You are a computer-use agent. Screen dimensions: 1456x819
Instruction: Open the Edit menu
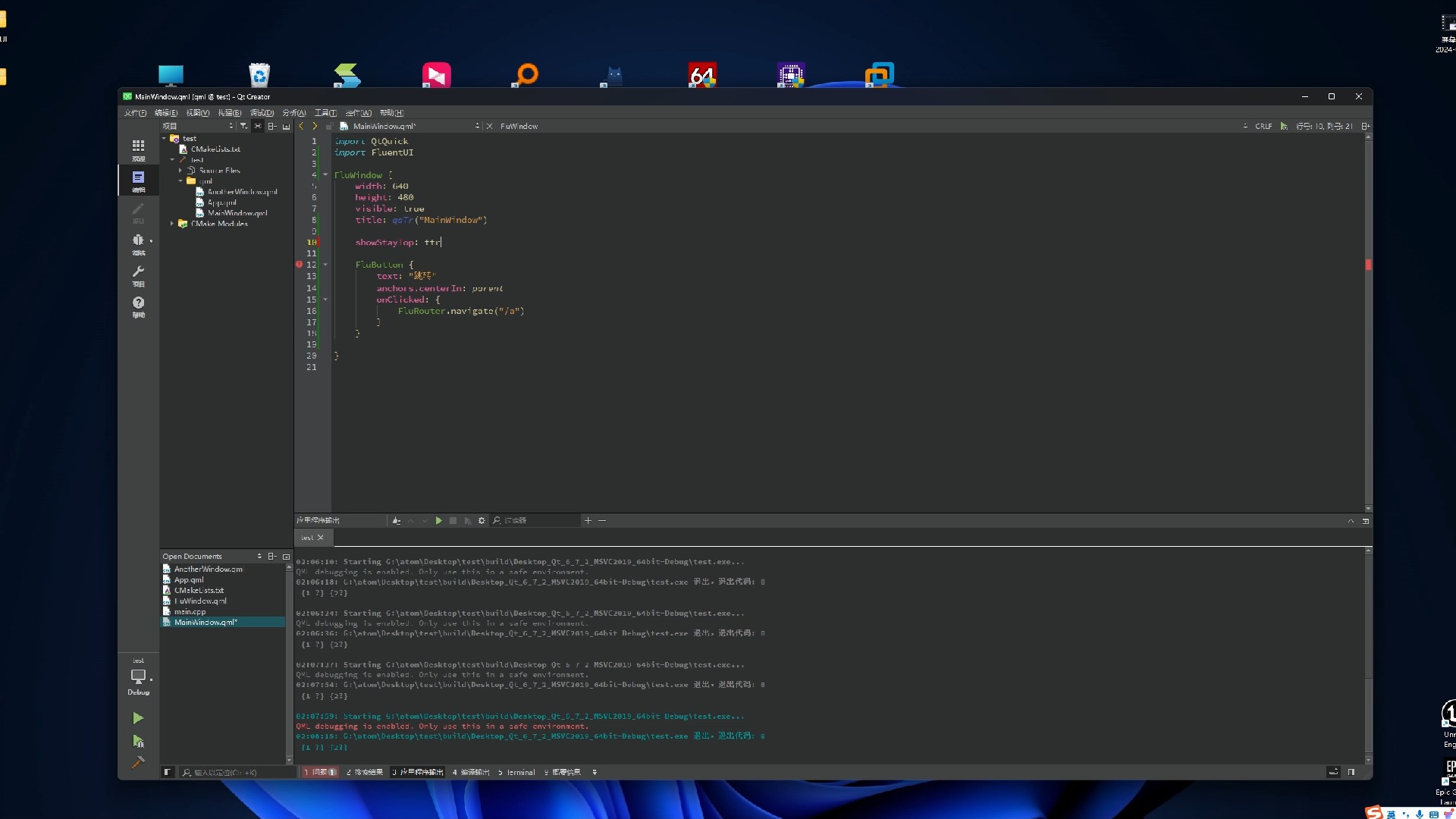point(166,112)
